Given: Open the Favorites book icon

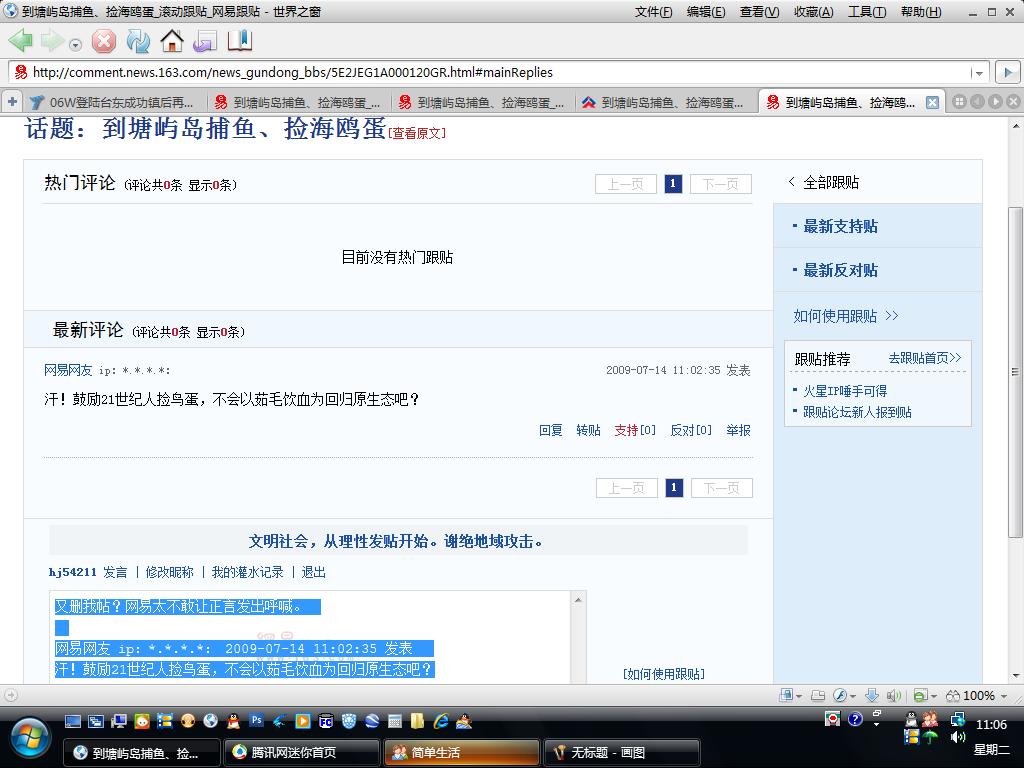Looking at the screenshot, I should (x=240, y=41).
